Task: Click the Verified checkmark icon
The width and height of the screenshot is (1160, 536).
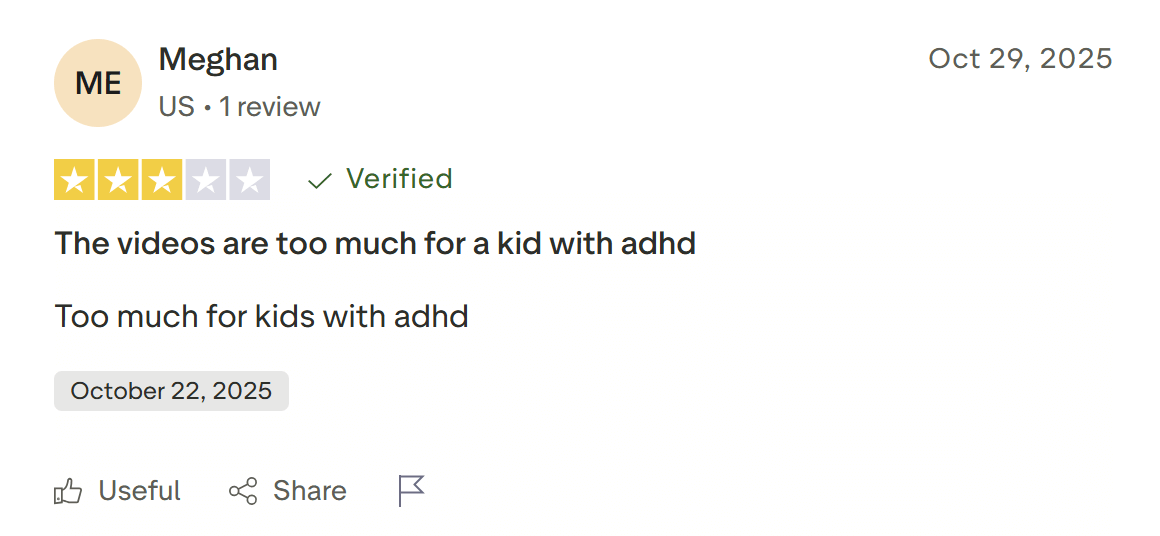Action: tap(320, 180)
